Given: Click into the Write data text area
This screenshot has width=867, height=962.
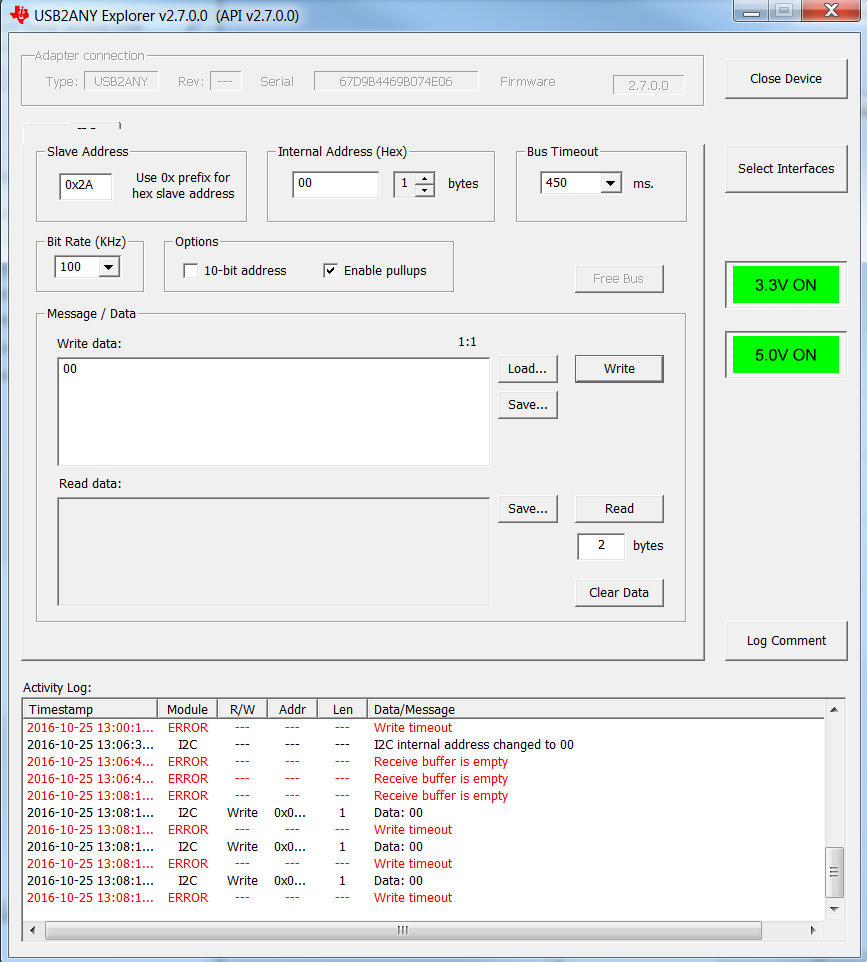Looking at the screenshot, I should click(274, 412).
